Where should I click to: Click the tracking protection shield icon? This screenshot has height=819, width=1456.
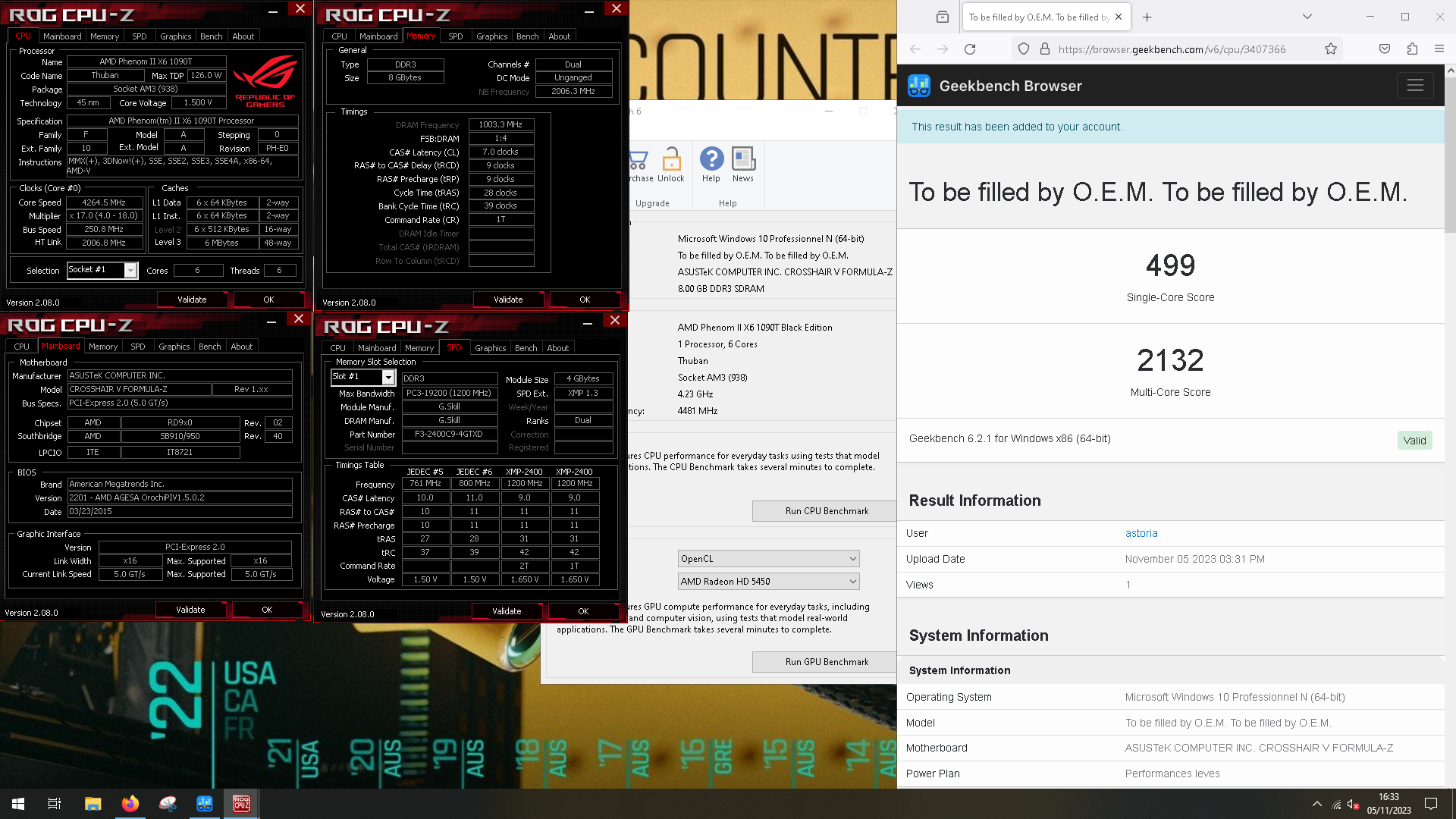click(x=1024, y=49)
